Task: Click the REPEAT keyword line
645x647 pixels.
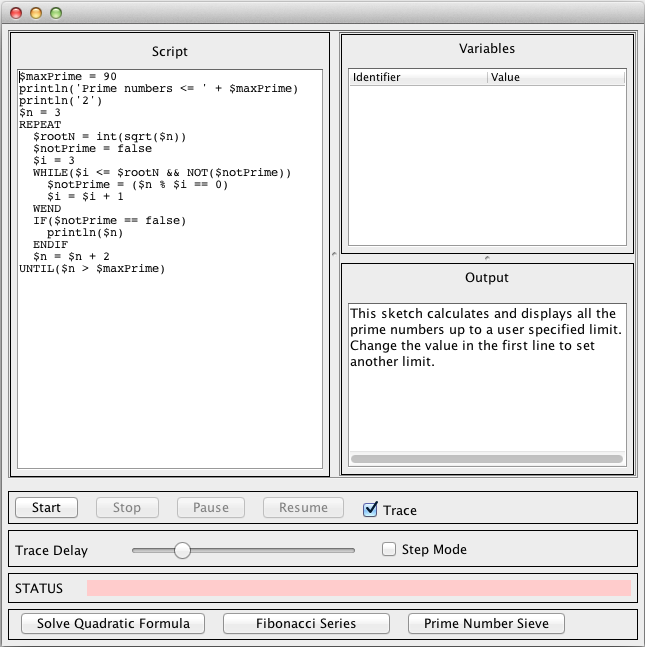Action: coord(40,124)
